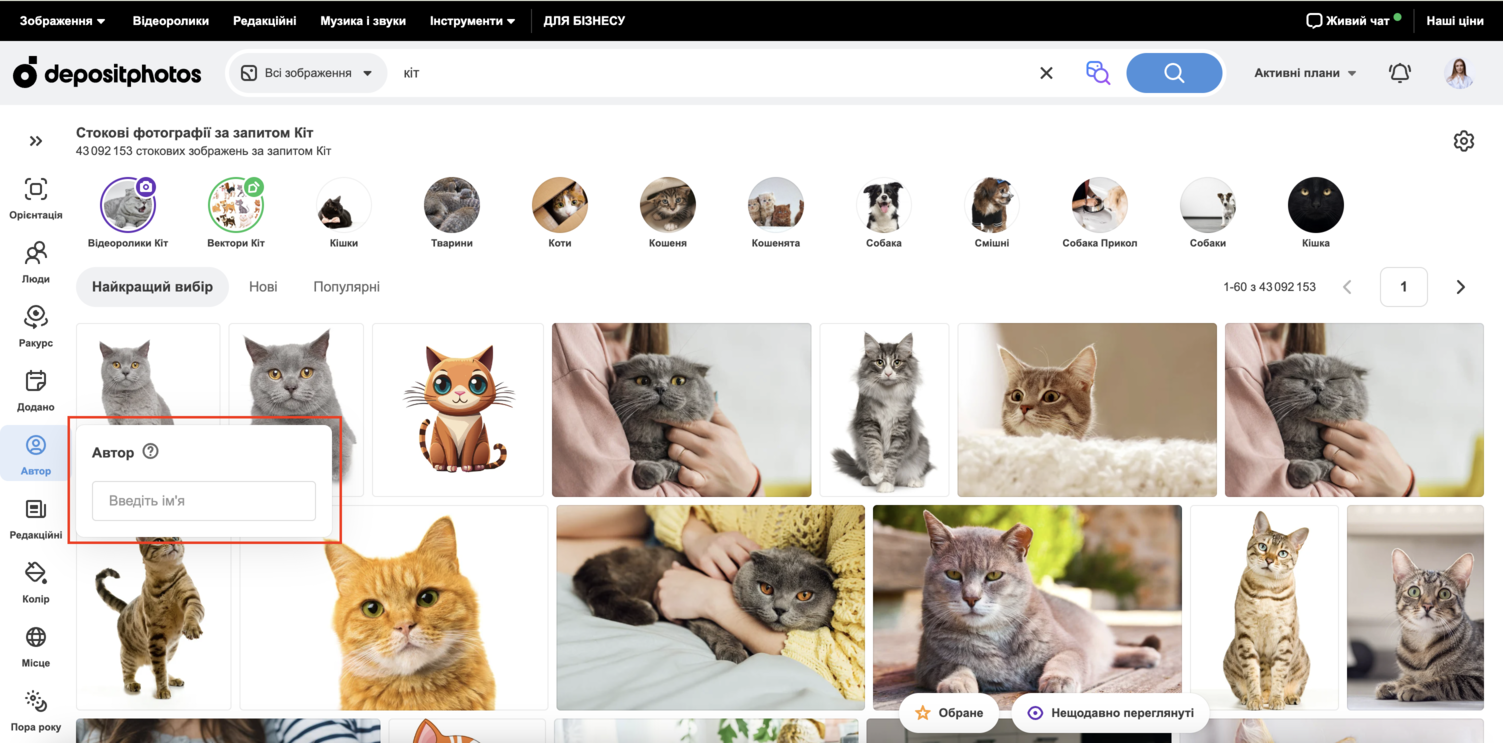Clear the search query with X

coord(1046,73)
